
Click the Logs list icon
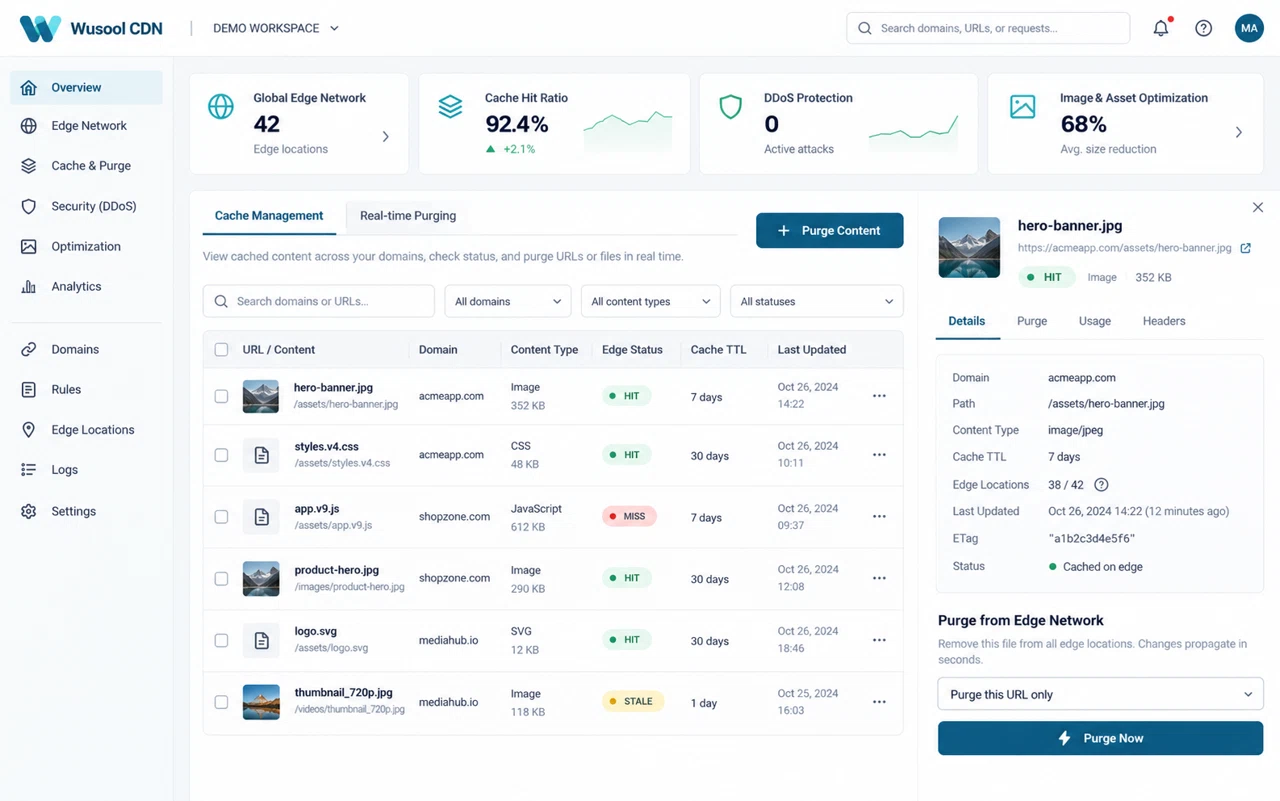click(x=29, y=469)
